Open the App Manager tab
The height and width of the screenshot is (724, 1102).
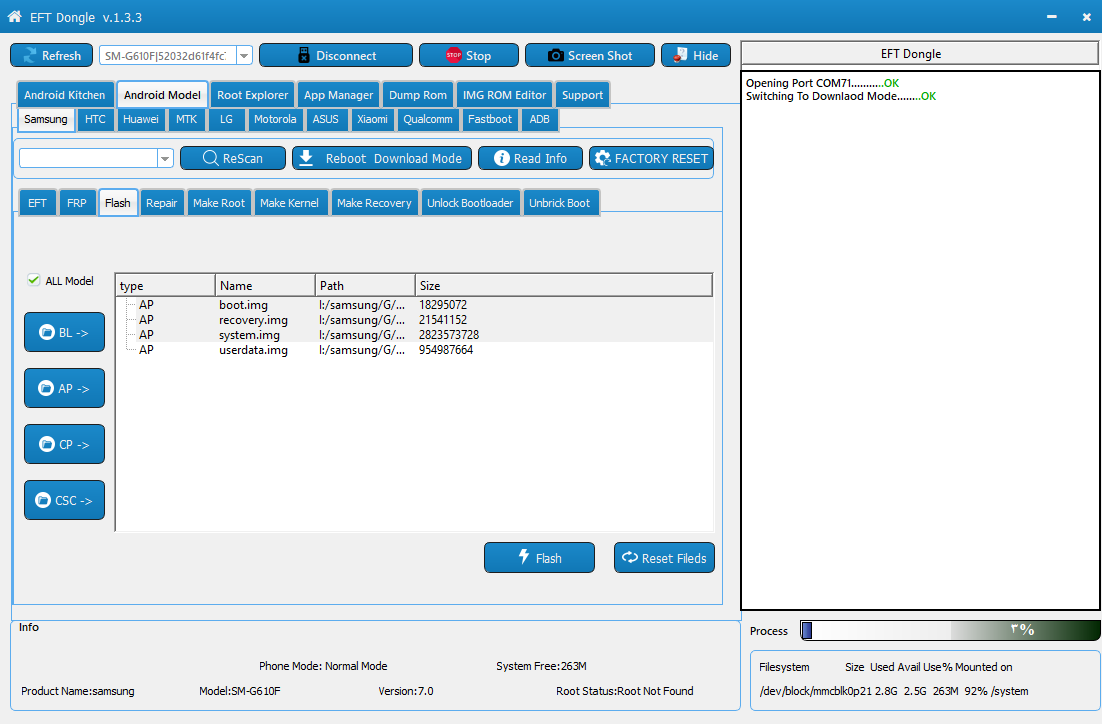click(338, 95)
